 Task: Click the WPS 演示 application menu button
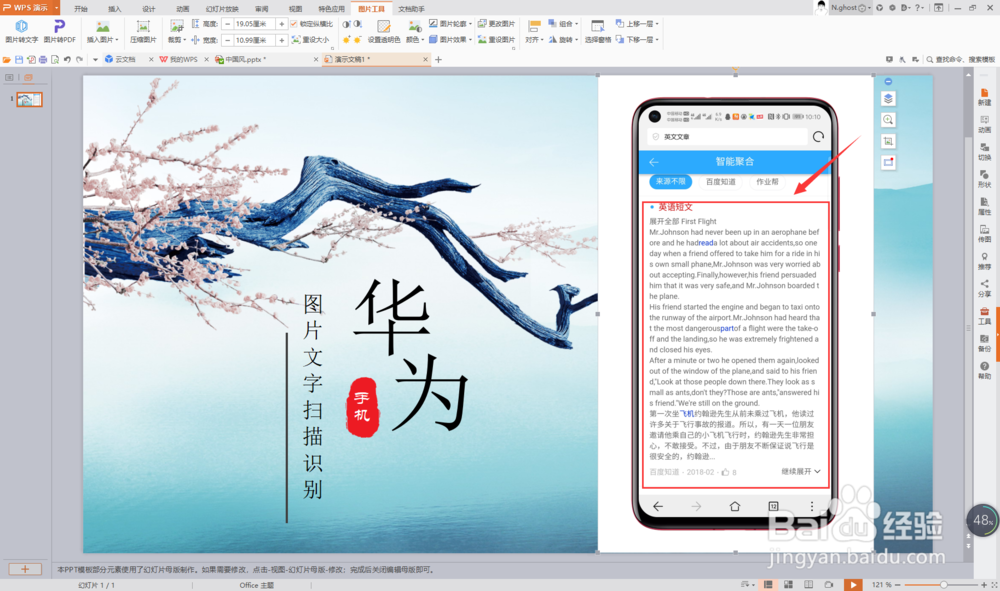pos(30,8)
